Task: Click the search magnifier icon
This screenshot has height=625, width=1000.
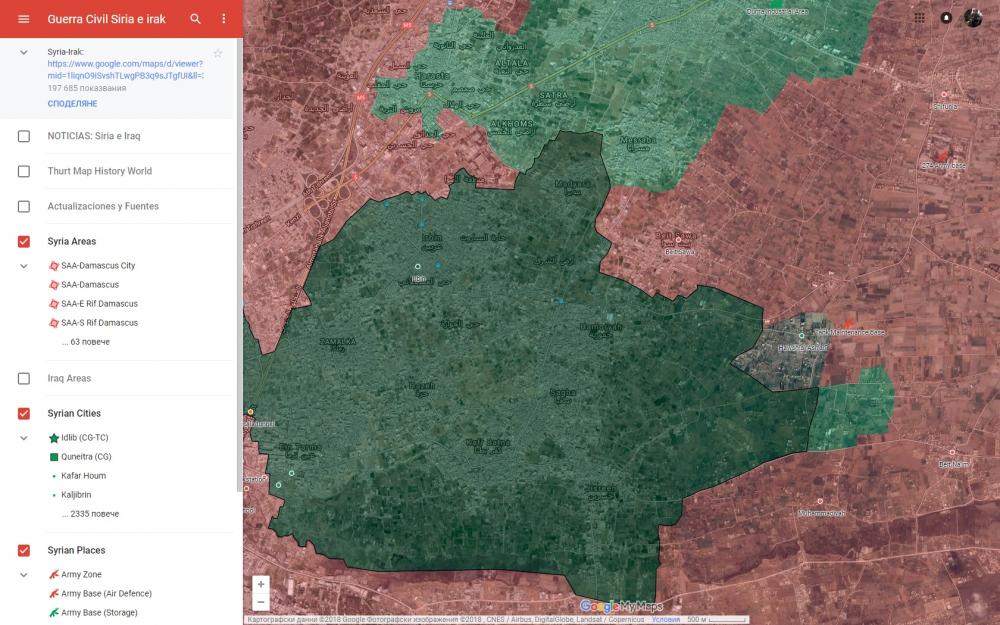Action: click(196, 19)
